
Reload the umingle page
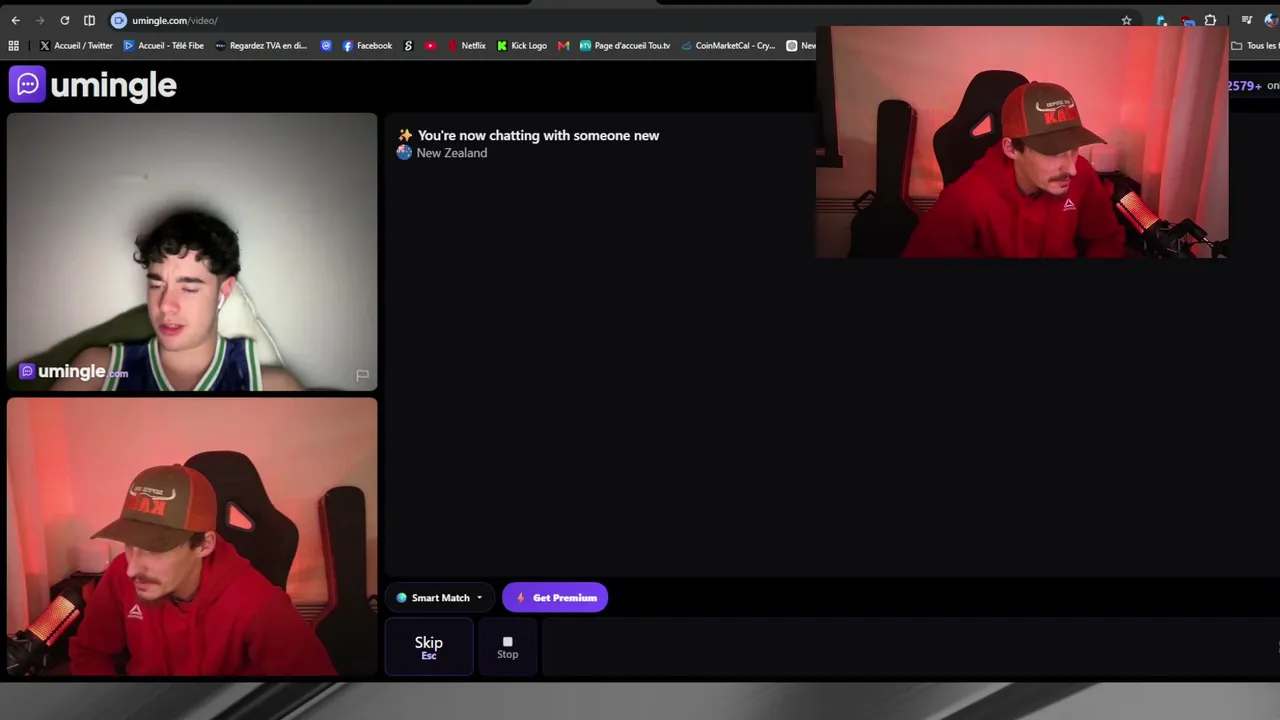tap(65, 20)
